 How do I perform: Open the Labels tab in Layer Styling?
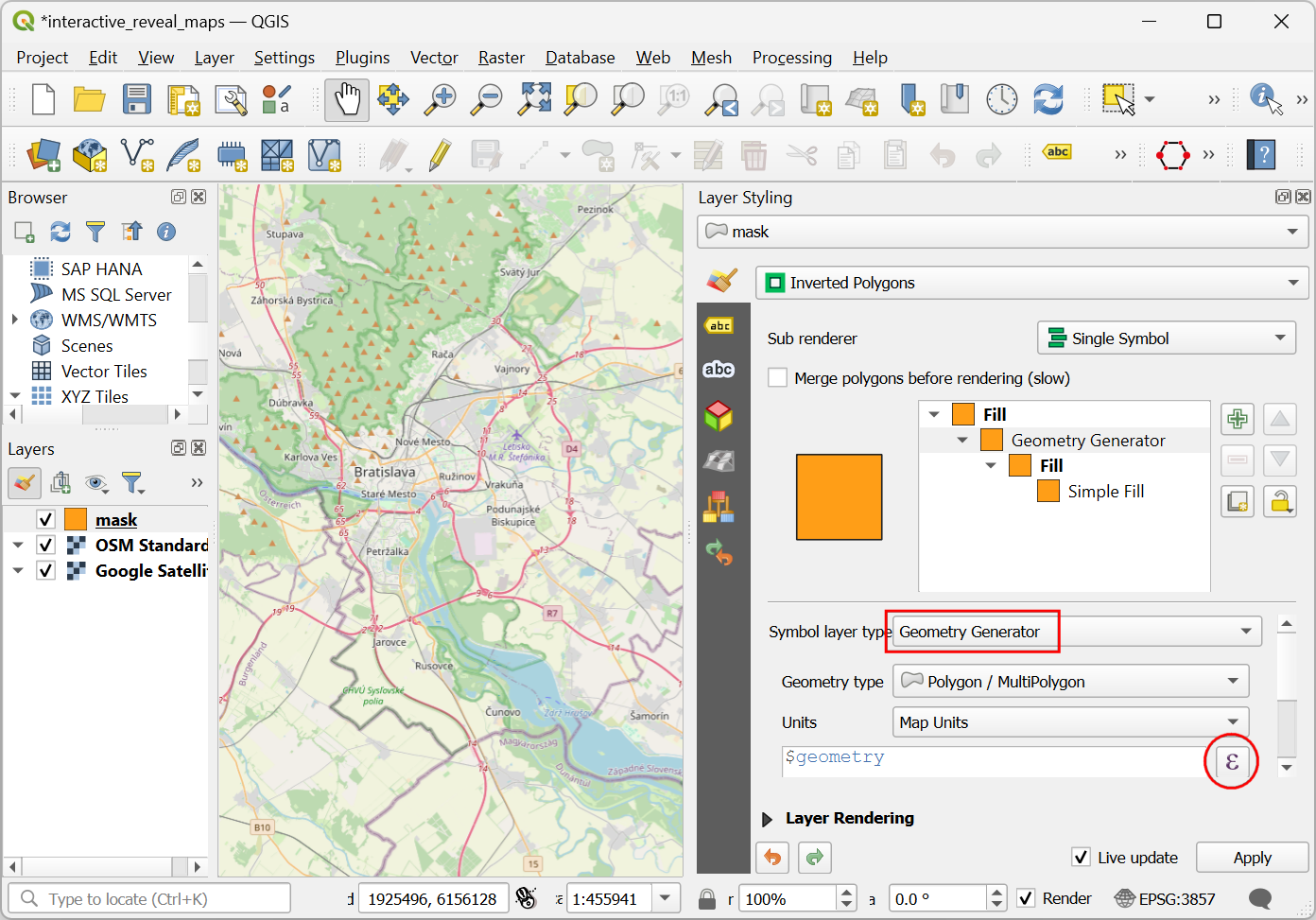pos(719,326)
